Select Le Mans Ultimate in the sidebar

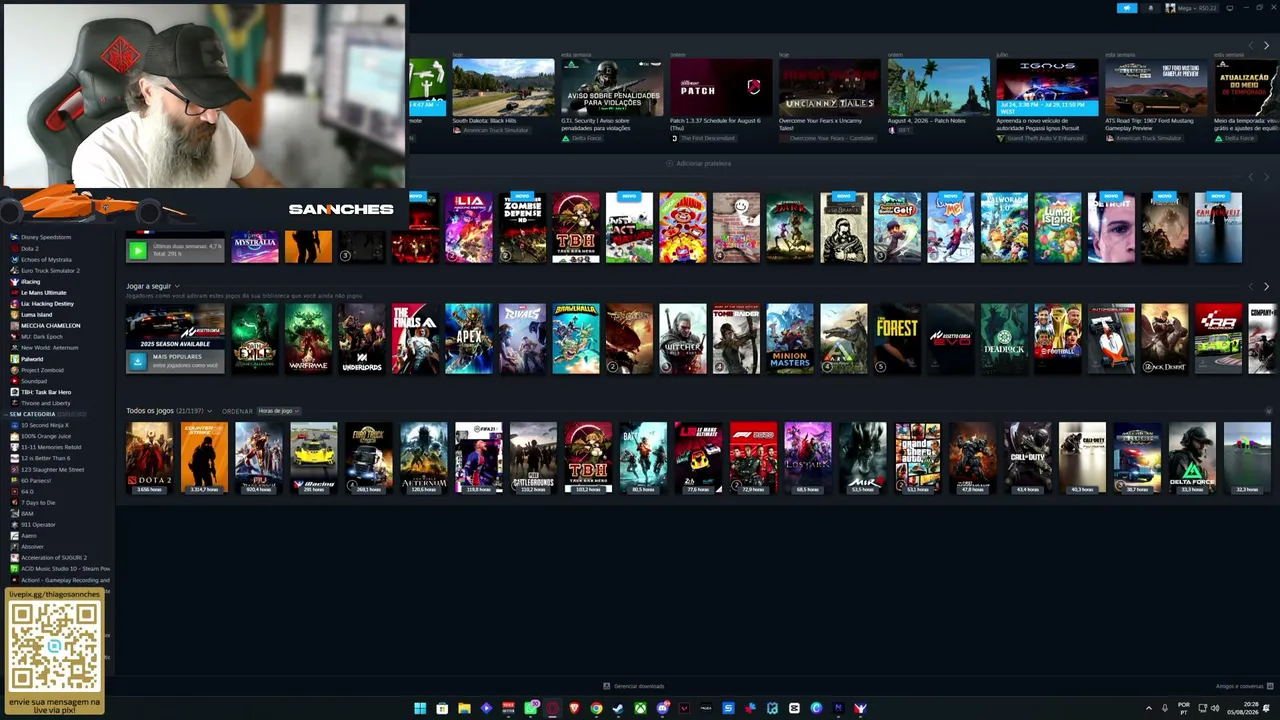pos(44,293)
